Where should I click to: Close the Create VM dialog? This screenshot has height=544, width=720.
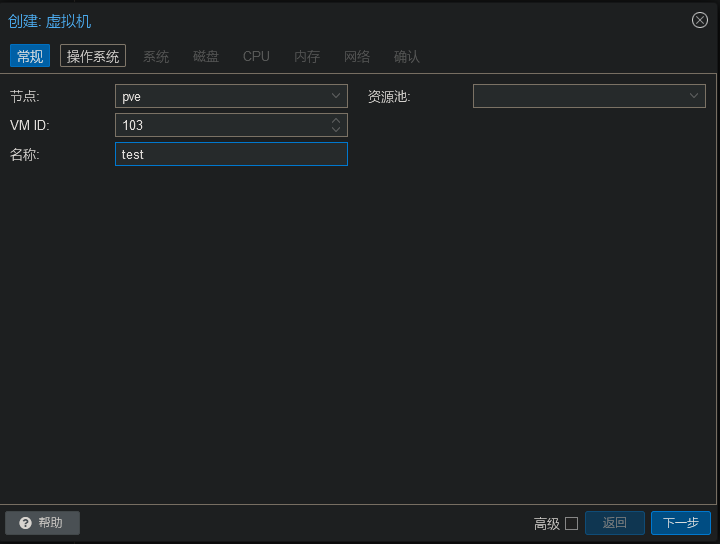tap(700, 20)
